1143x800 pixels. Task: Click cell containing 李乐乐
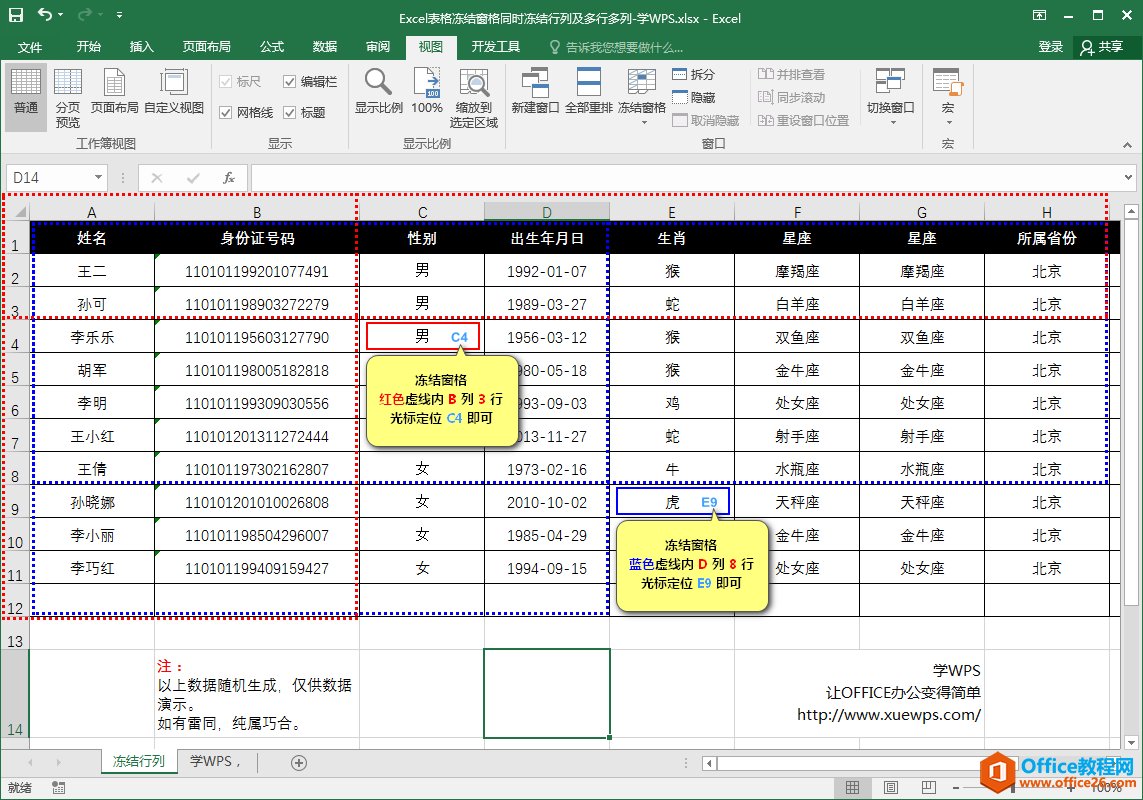pyautogui.click(x=92, y=337)
